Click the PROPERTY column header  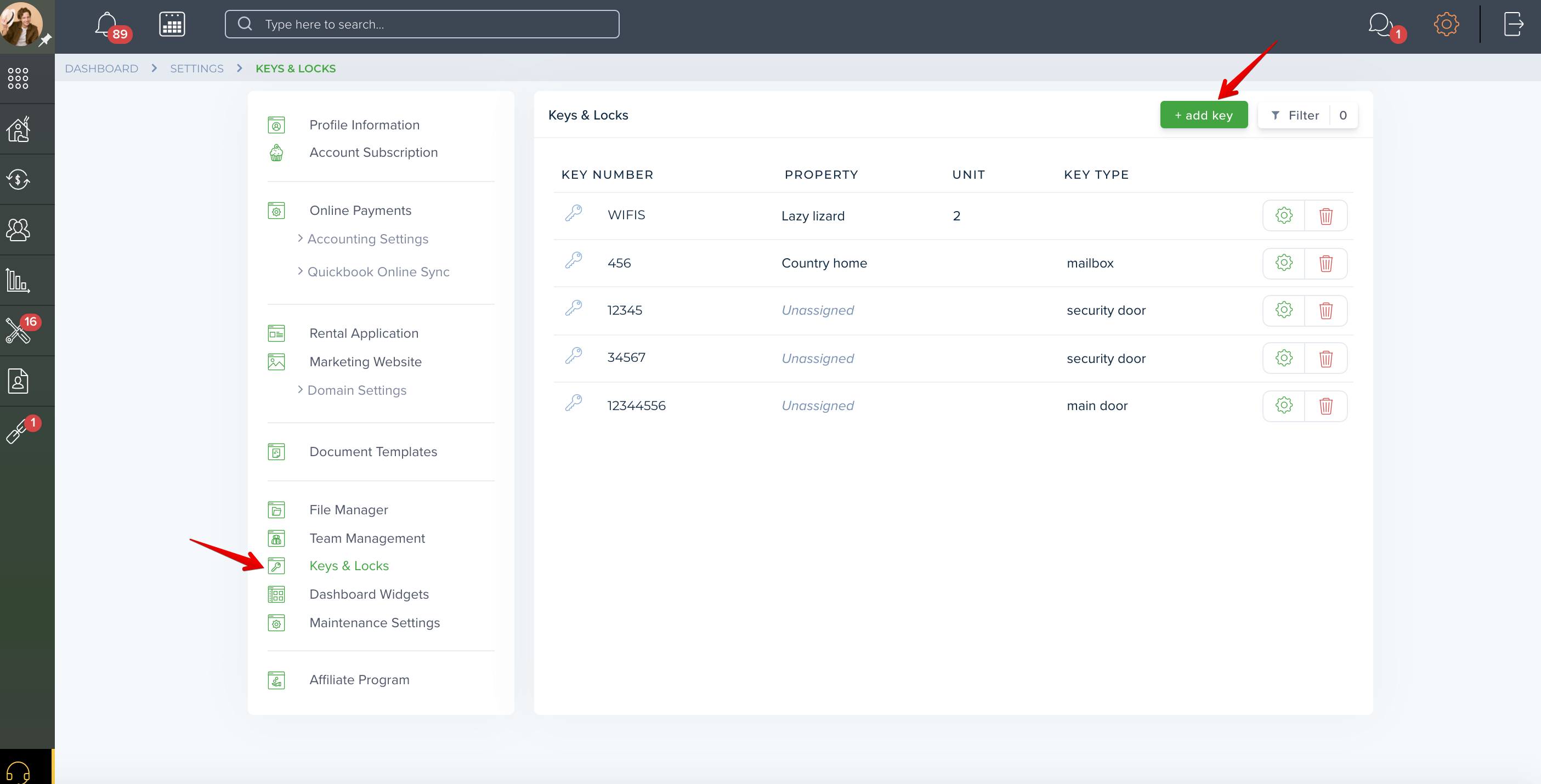(x=821, y=175)
